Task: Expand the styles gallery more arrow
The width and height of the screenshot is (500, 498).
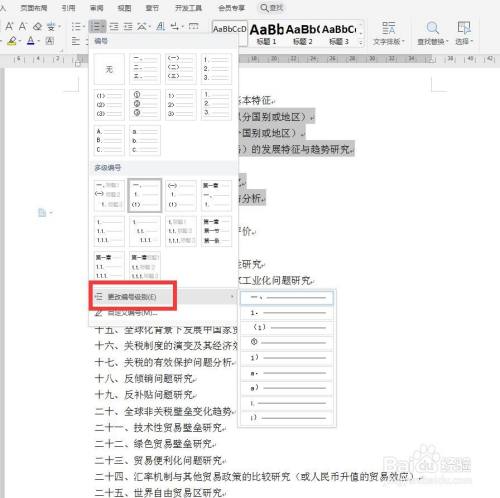Action: (x=360, y=42)
